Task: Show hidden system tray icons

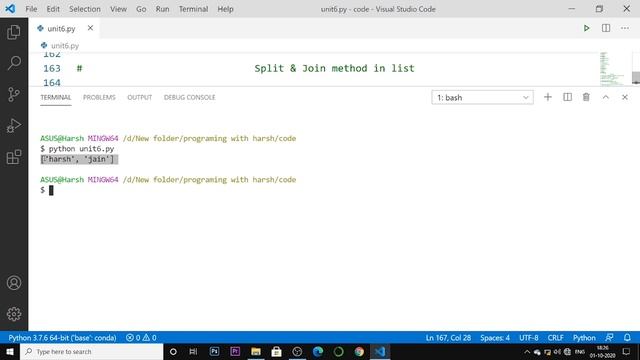Action: pyautogui.click(x=527, y=352)
